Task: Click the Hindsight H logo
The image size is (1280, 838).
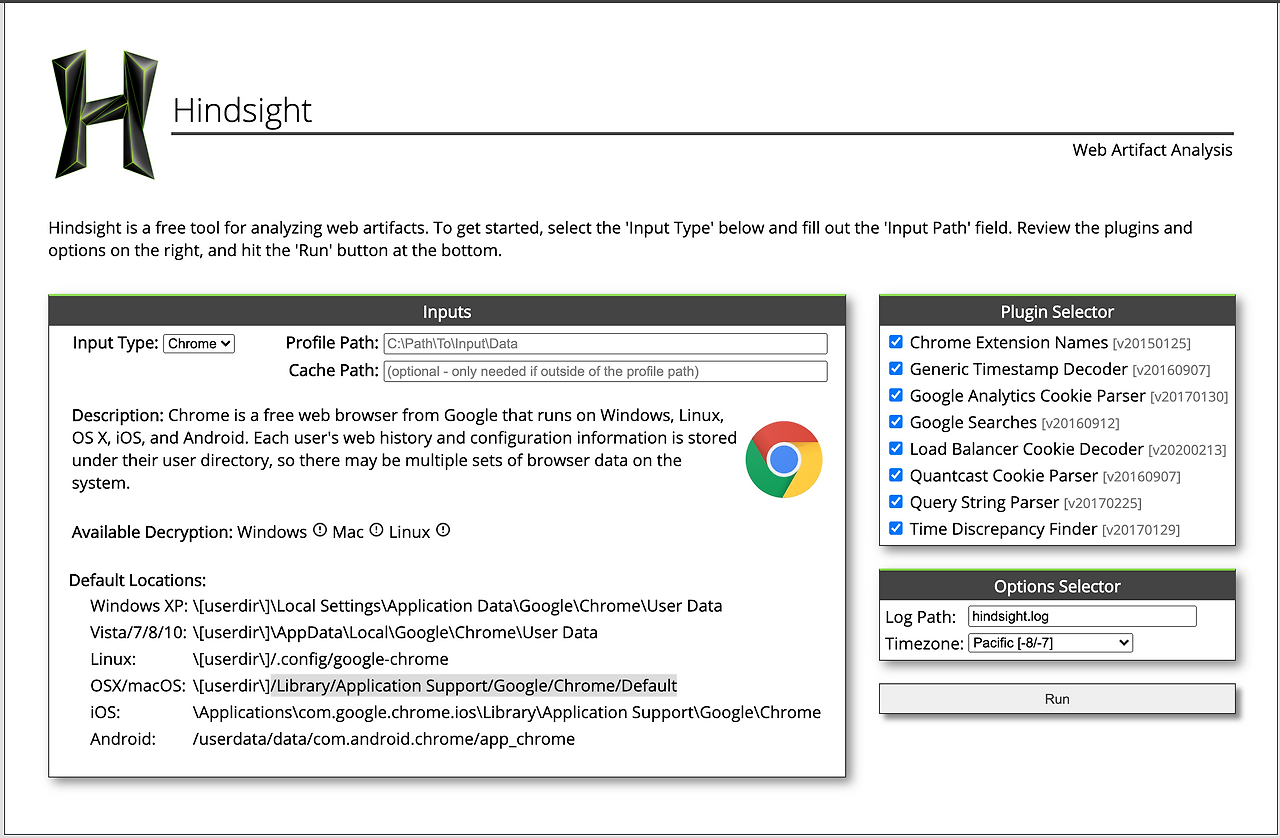Action: [105, 115]
